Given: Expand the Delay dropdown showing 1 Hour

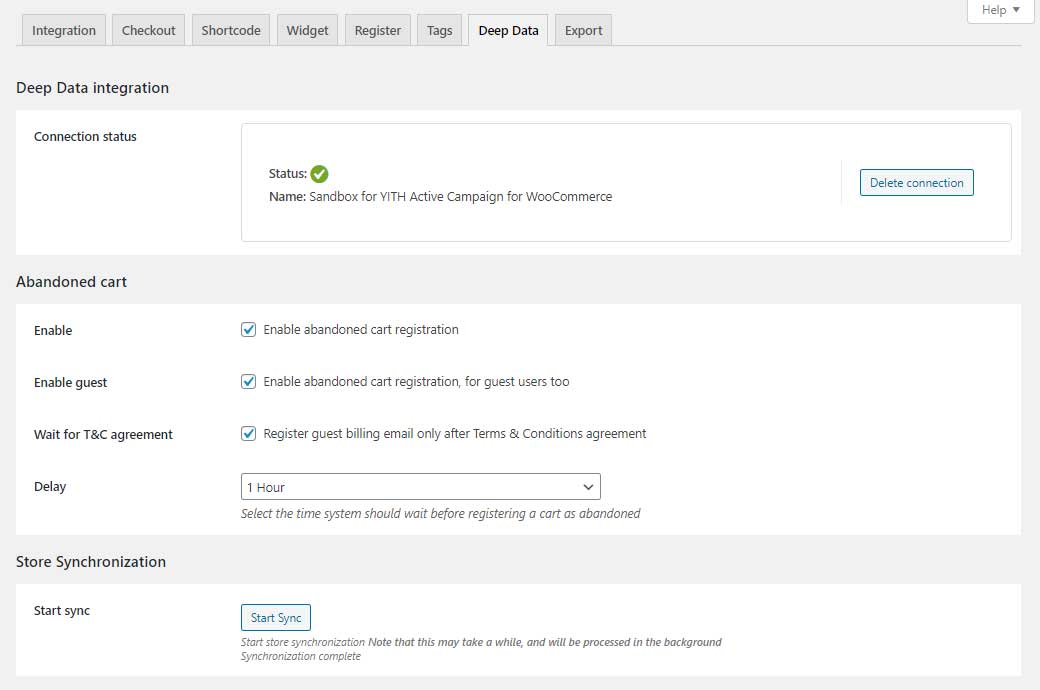Looking at the screenshot, I should (420, 487).
